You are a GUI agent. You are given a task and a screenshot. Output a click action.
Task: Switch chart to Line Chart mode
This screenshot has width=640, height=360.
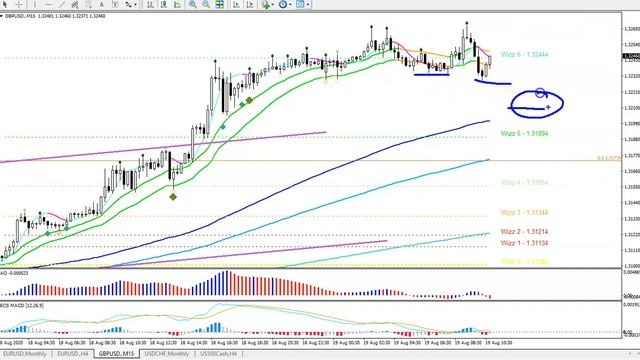point(178,4)
